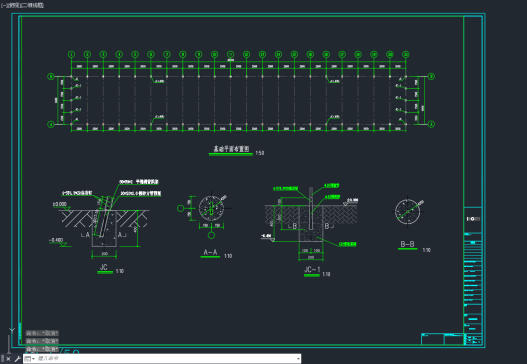This screenshot has height=364, width=527.
Task: Close the command line with the X icon
Action: (8, 359)
